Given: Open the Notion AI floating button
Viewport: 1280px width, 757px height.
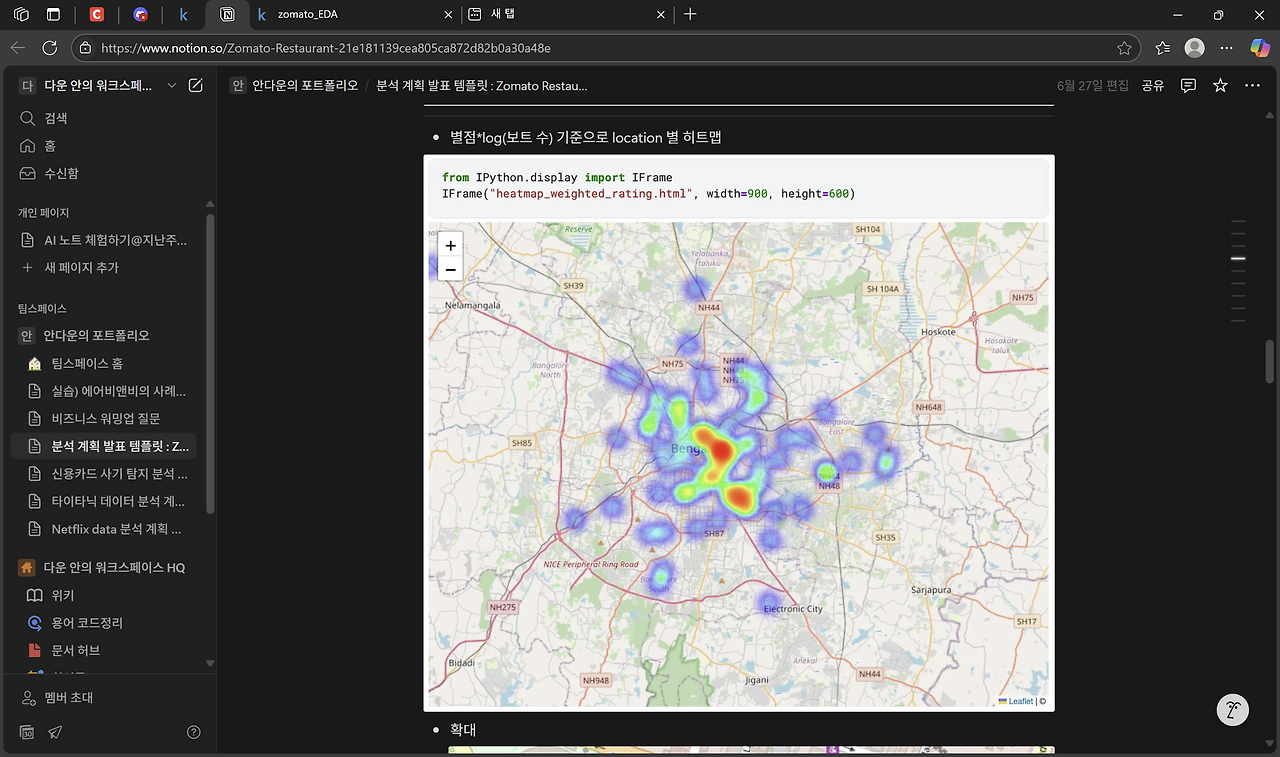Looking at the screenshot, I should tap(1232, 710).
